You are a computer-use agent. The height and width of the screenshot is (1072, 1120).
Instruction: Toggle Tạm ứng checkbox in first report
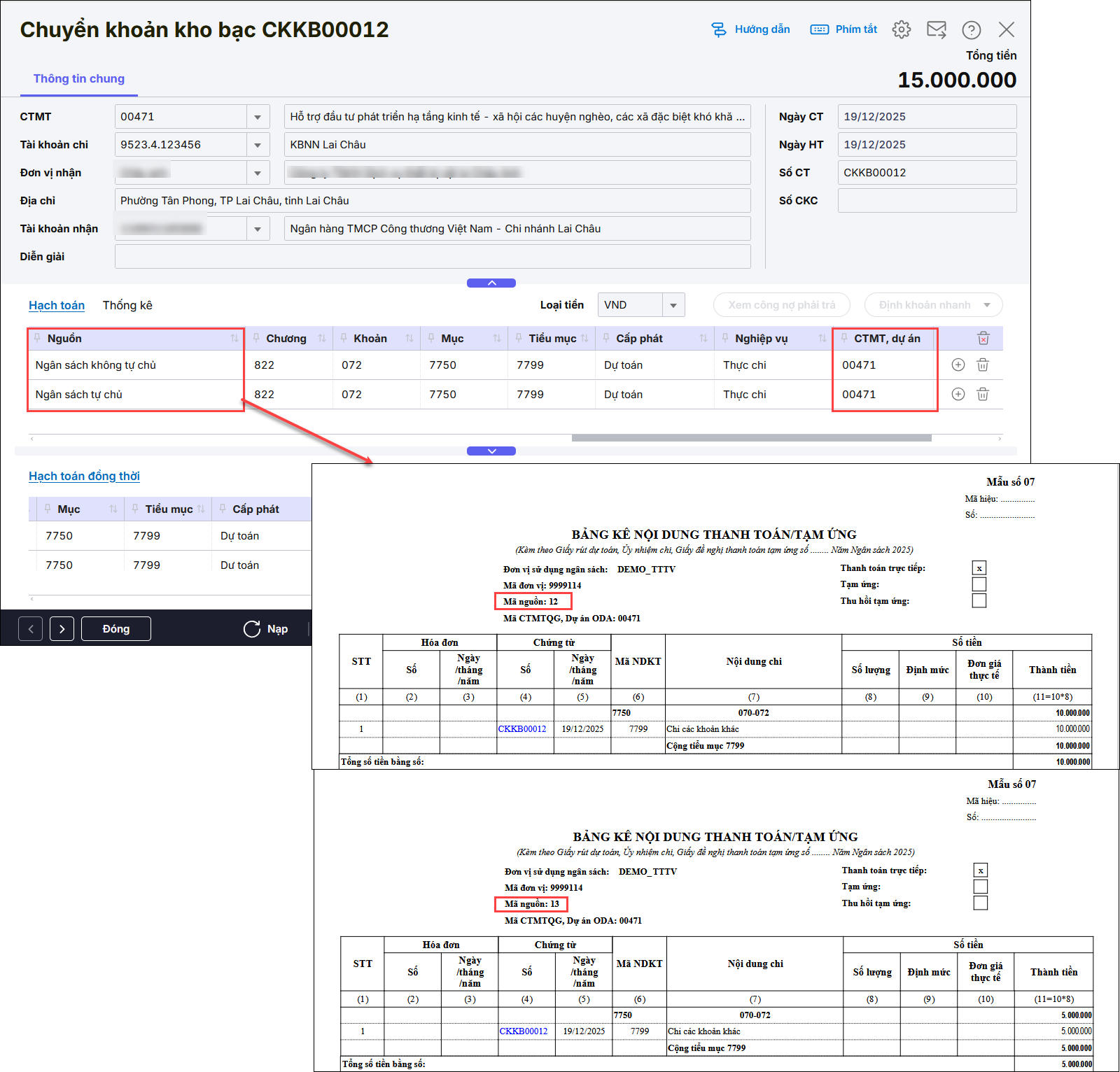pos(979,584)
